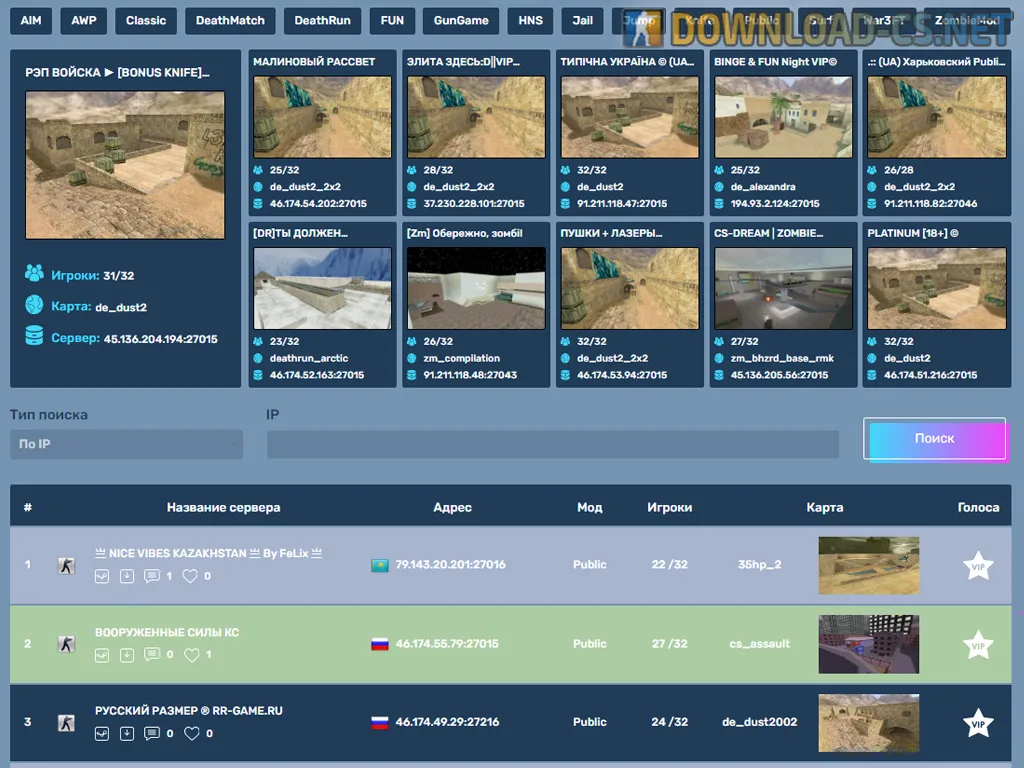Click the players icon next to Игроки: 31/32

[34, 274]
